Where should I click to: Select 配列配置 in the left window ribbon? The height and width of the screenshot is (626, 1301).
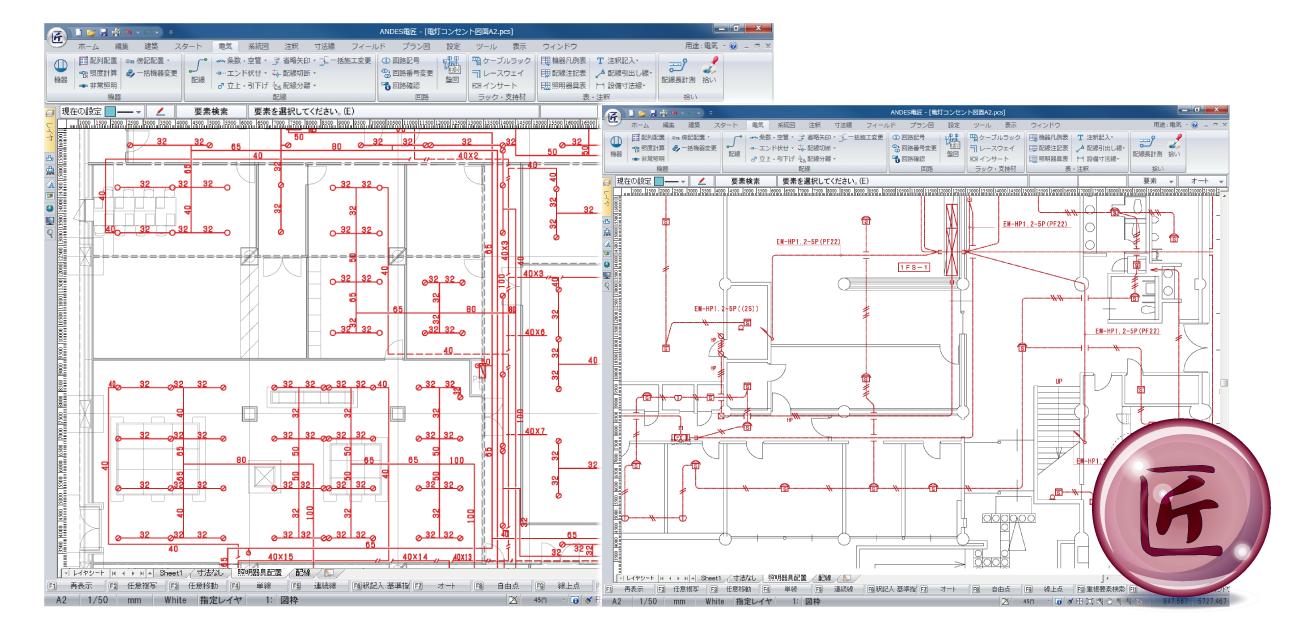point(96,61)
